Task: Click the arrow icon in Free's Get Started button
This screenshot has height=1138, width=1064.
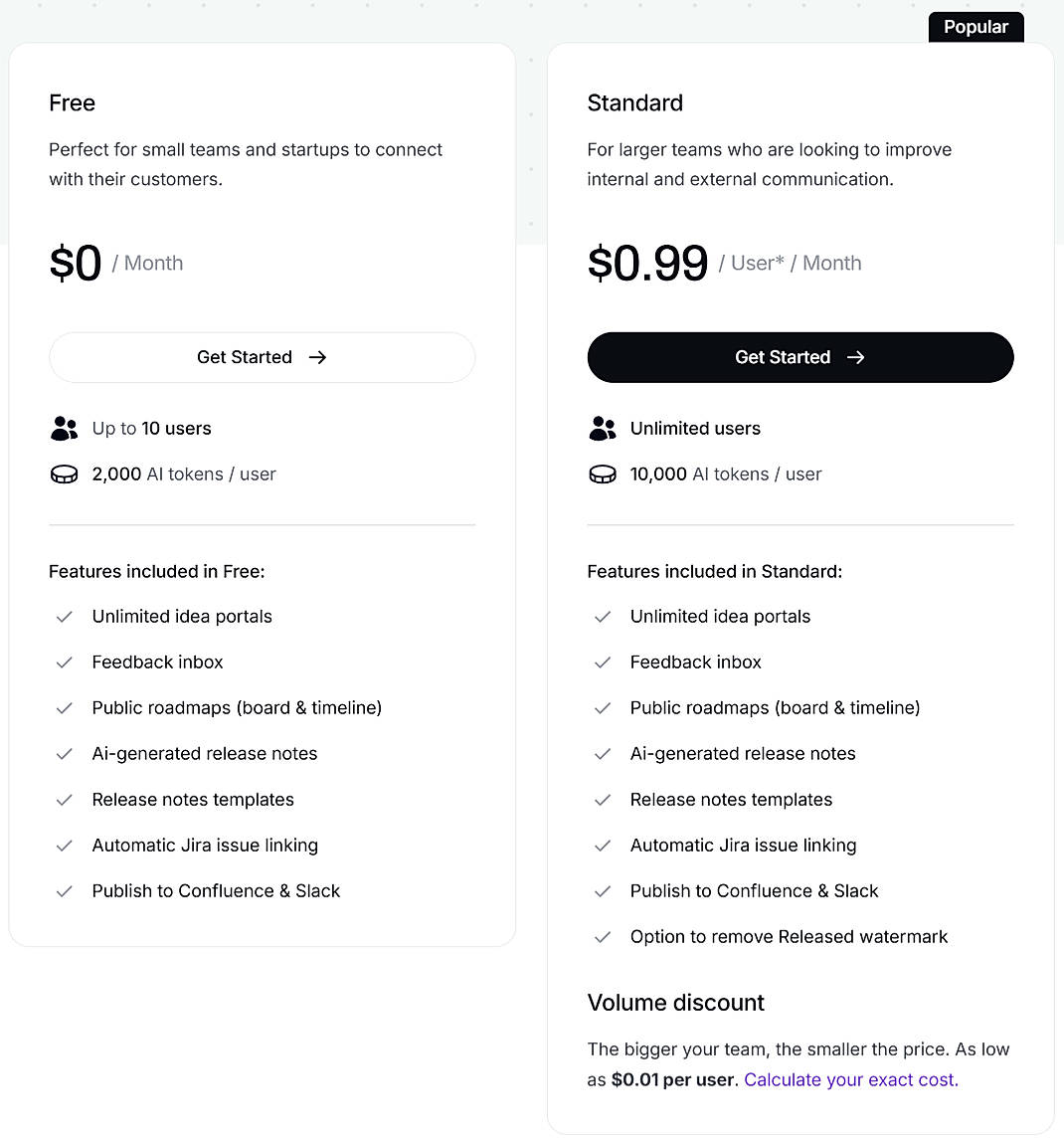Action: tap(317, 357)
